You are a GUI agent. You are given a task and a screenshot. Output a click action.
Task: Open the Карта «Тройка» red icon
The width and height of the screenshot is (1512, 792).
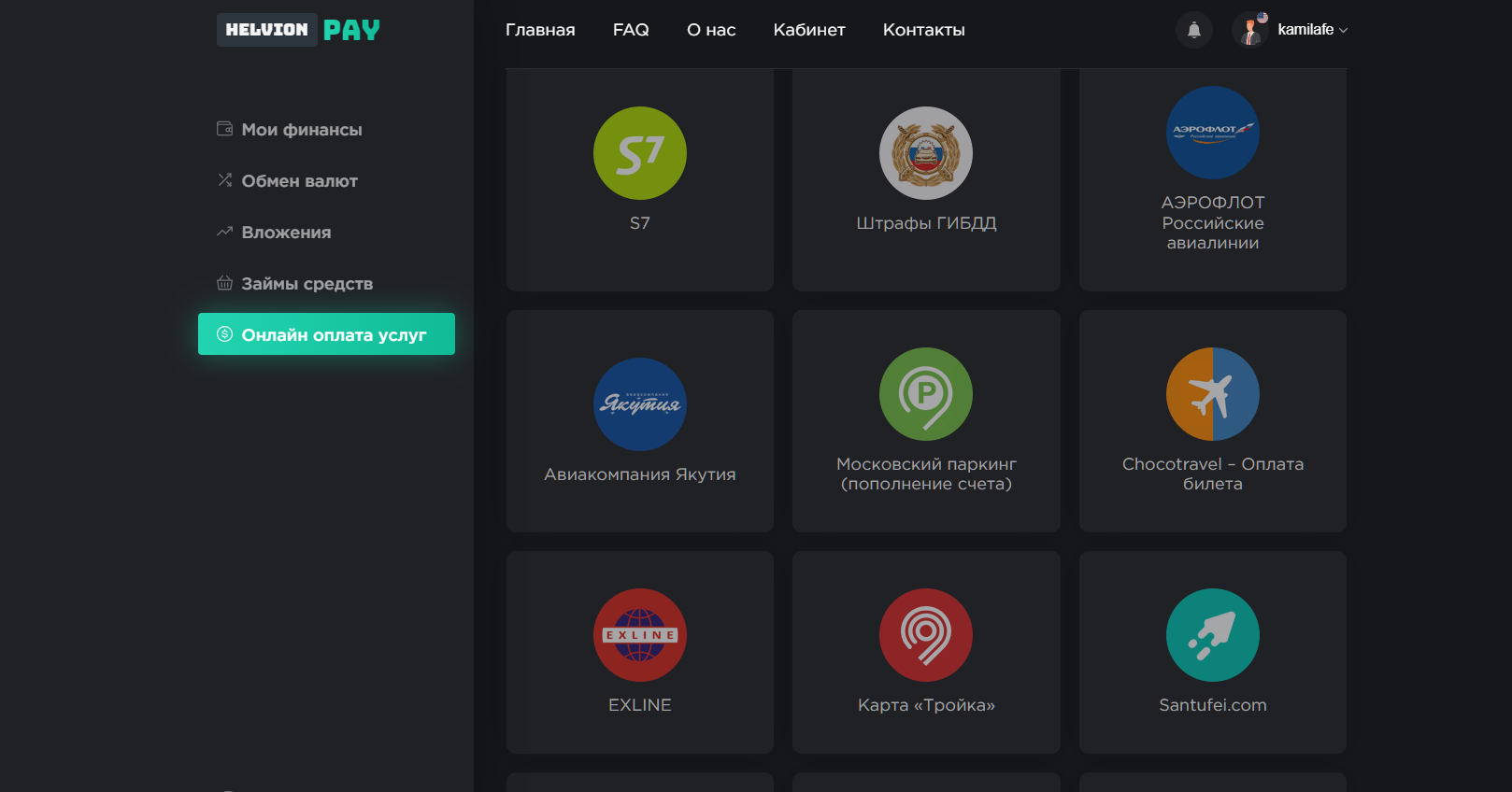[926, 635]
